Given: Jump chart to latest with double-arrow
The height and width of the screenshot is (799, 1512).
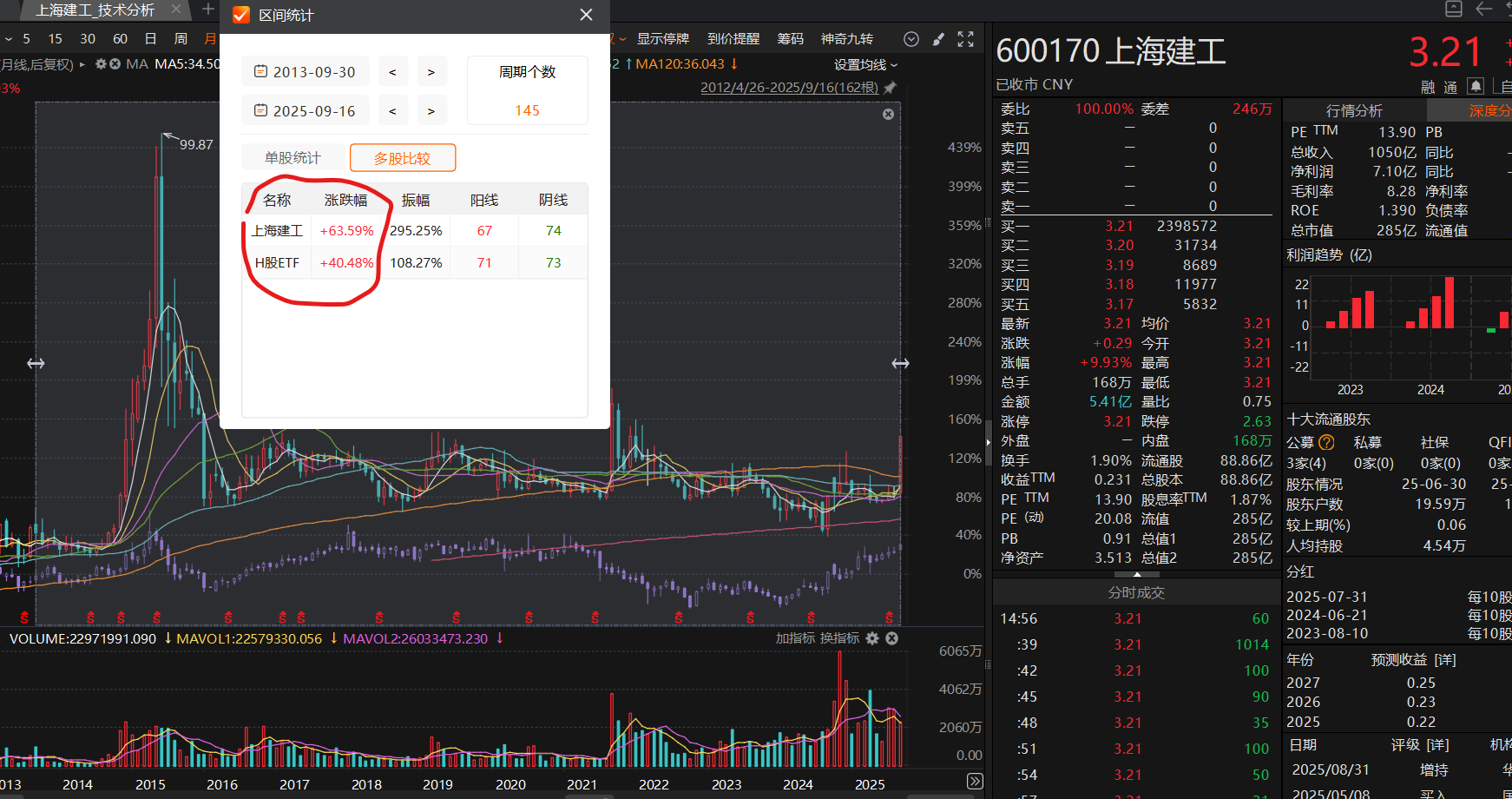Looking at the screenshot, I should tap(975, 781).
